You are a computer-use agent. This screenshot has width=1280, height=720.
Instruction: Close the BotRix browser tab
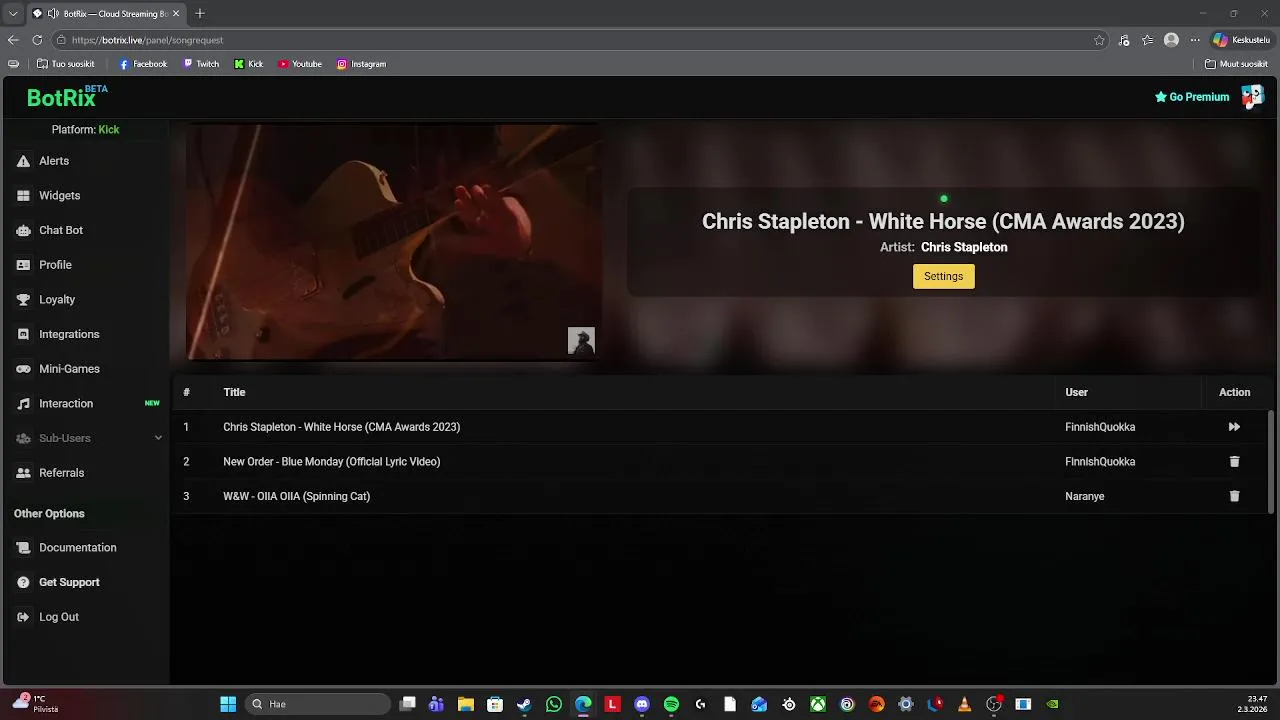pyautogui.click(x=177, y=14)
